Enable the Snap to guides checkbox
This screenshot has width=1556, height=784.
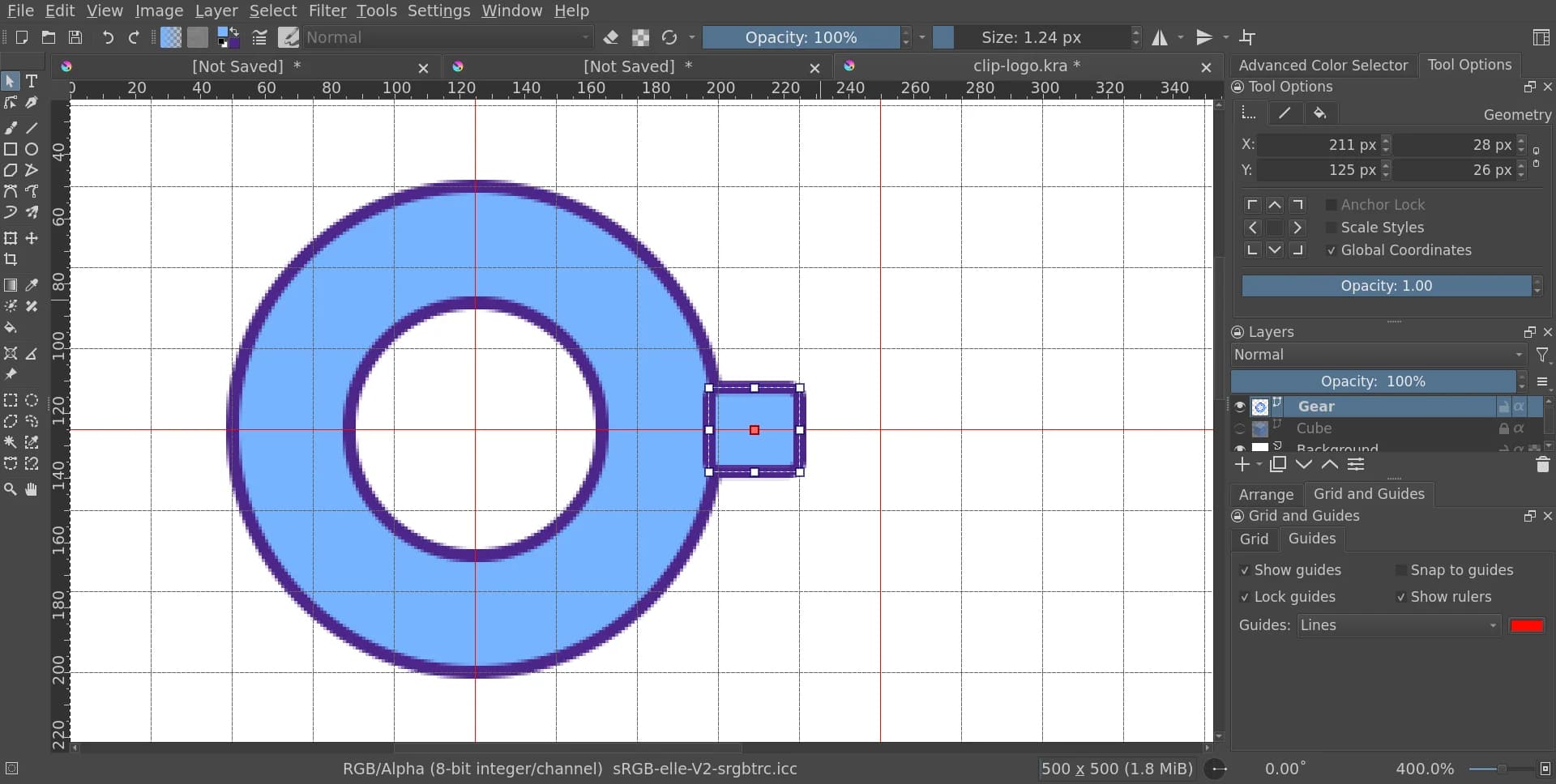[1400, 570]
